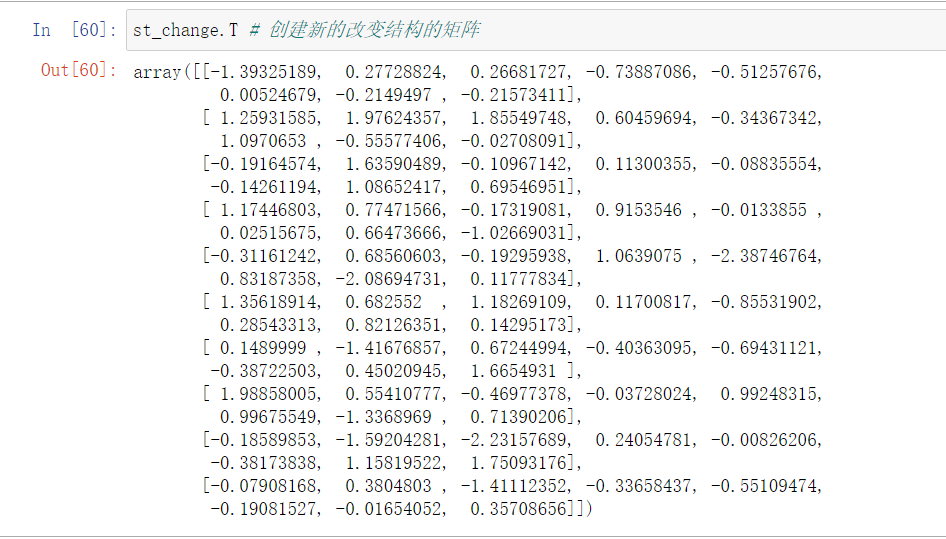Click the word array( in the output
The width and height of the screenshot is (946, 539).
click(x=162, y=72)
